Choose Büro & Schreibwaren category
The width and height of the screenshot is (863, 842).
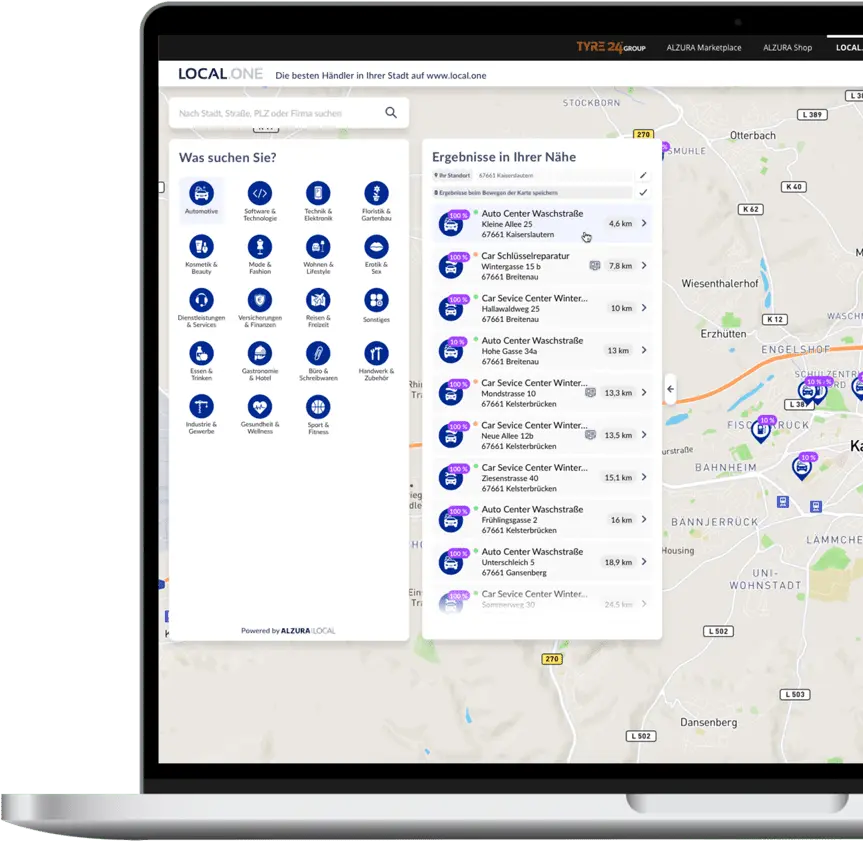(318, 353)
